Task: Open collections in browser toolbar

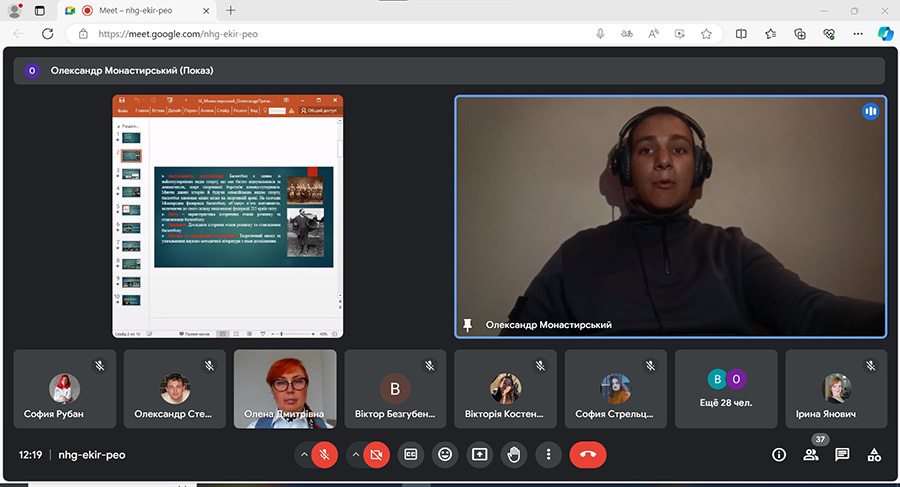Action: point(800,34)
